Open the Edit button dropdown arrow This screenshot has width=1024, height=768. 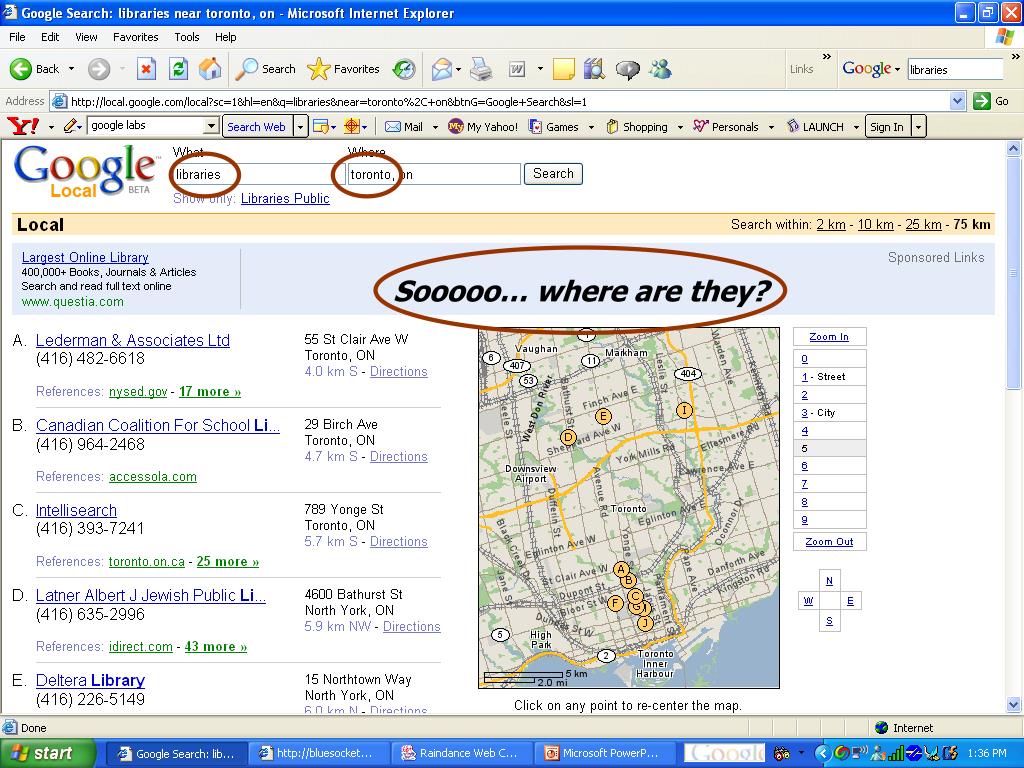coord(540,69)
